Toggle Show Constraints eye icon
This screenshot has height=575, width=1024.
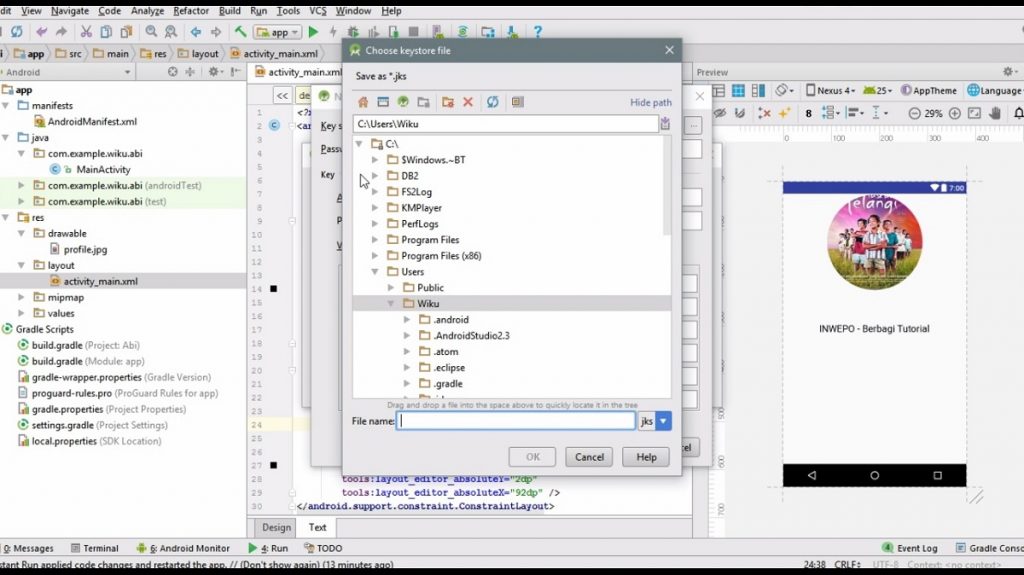pyautogui.click(x=720, y=113)
